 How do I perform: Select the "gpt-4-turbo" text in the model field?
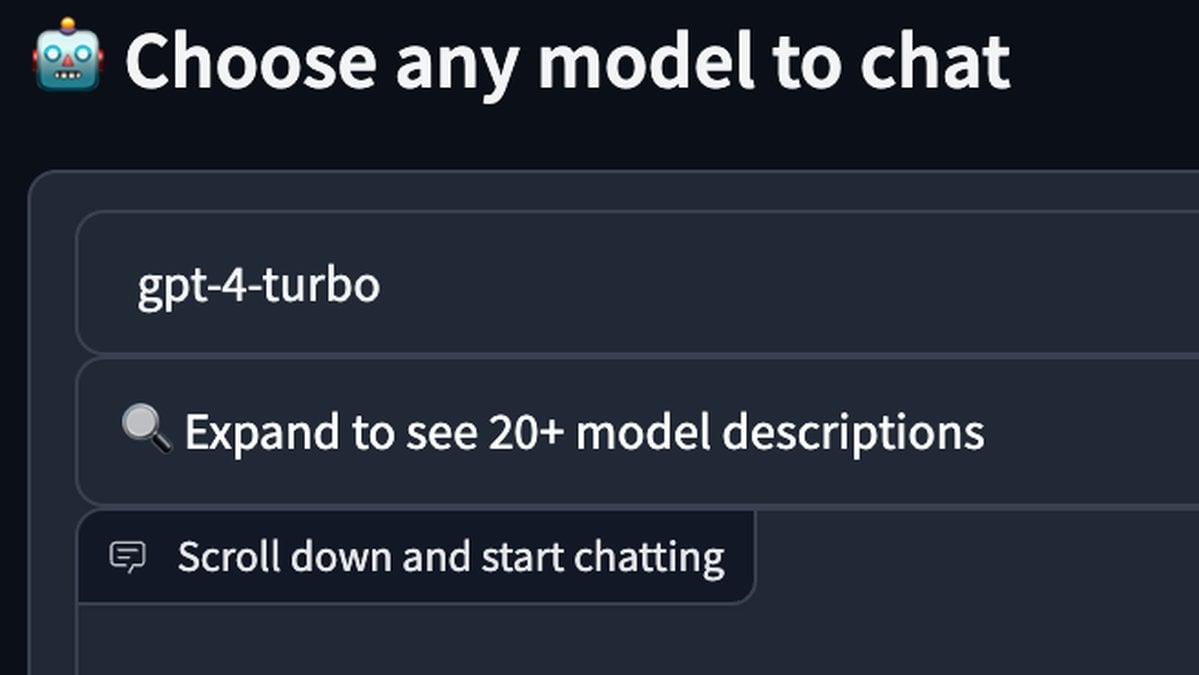tap(258, 286)
